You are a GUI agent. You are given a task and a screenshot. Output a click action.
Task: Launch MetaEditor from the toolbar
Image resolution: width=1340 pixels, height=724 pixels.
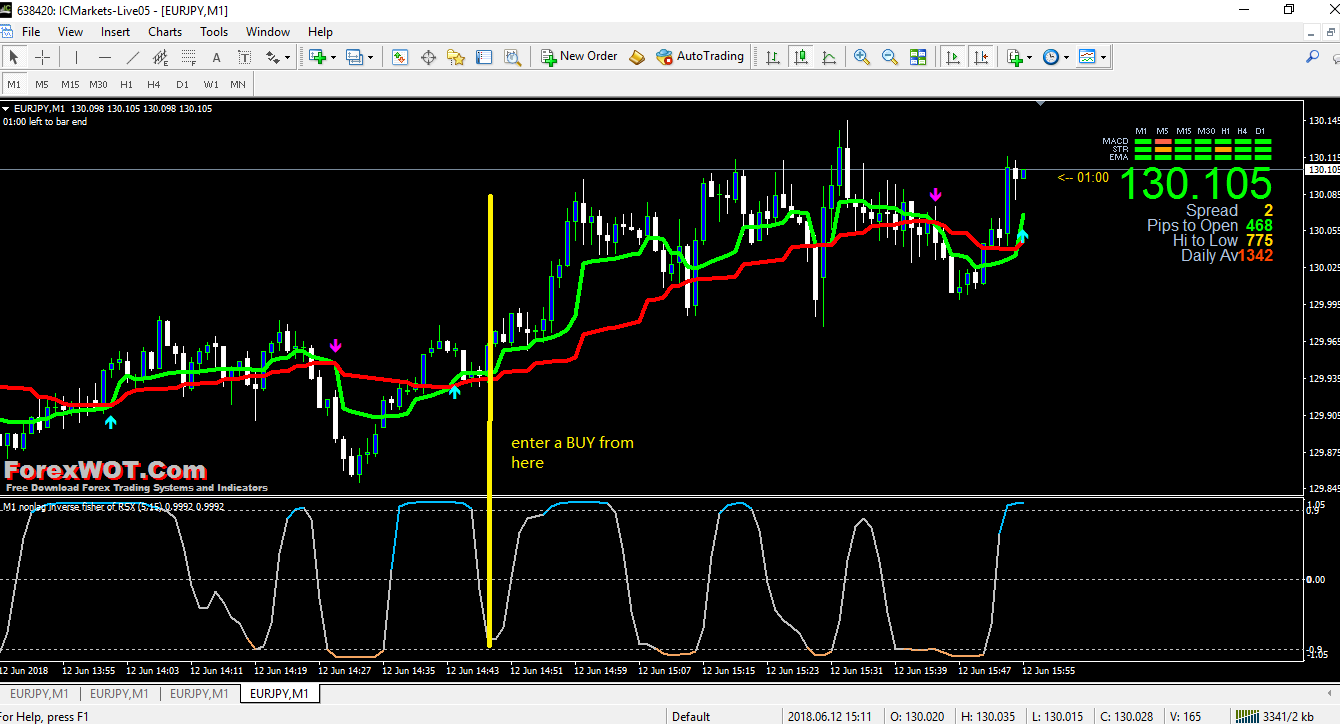pyautogui.click(x=637, y=57)
